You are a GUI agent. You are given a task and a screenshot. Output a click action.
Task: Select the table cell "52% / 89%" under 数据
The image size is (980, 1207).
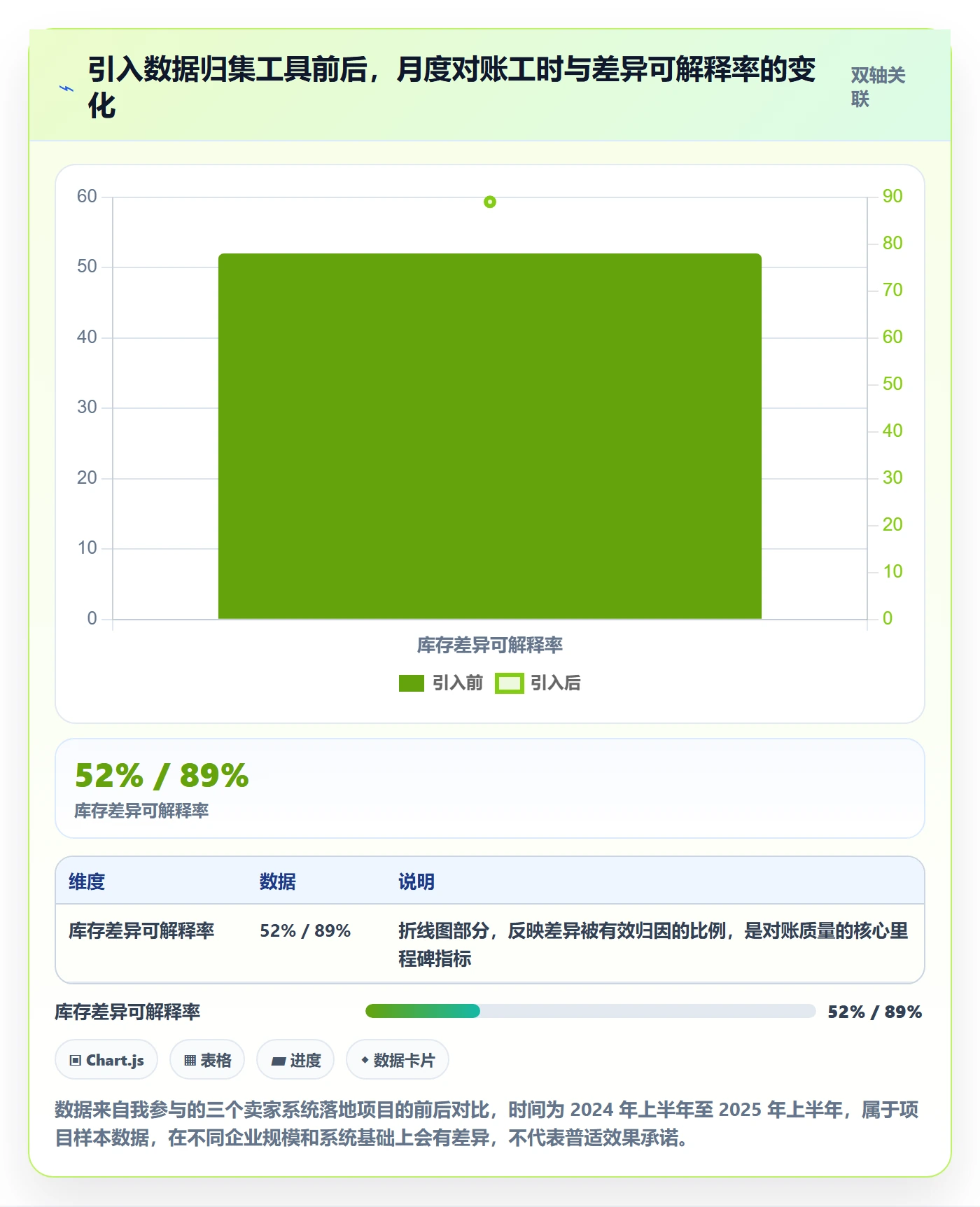coord(305,930)
